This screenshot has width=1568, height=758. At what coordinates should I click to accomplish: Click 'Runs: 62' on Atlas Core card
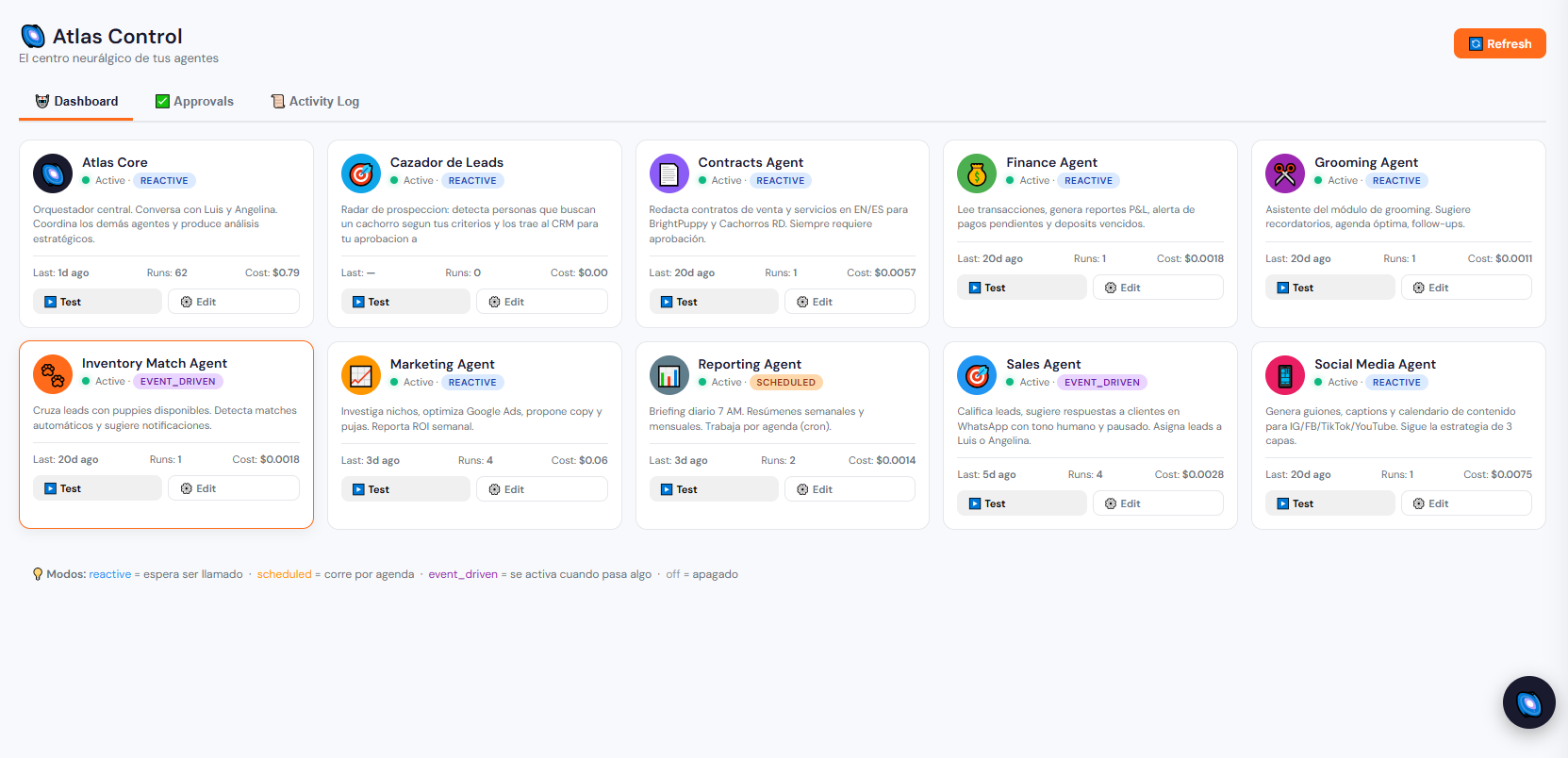point(167,273)
